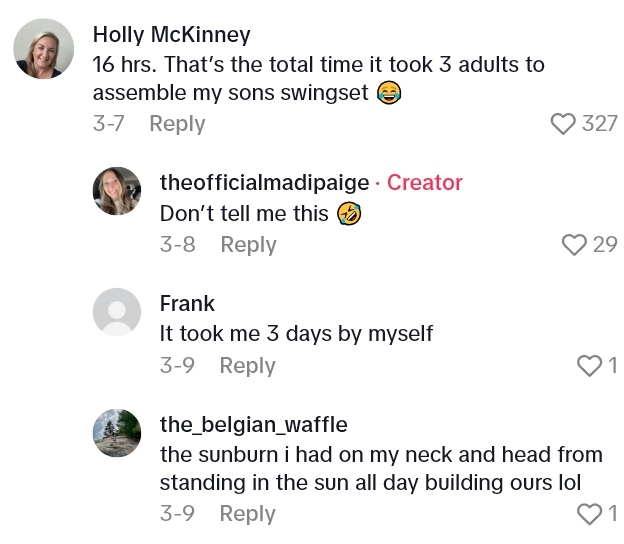The image size is (624, 544).
Task: Reply to the_belgian_waffle's comment
Action: point(247,514)
